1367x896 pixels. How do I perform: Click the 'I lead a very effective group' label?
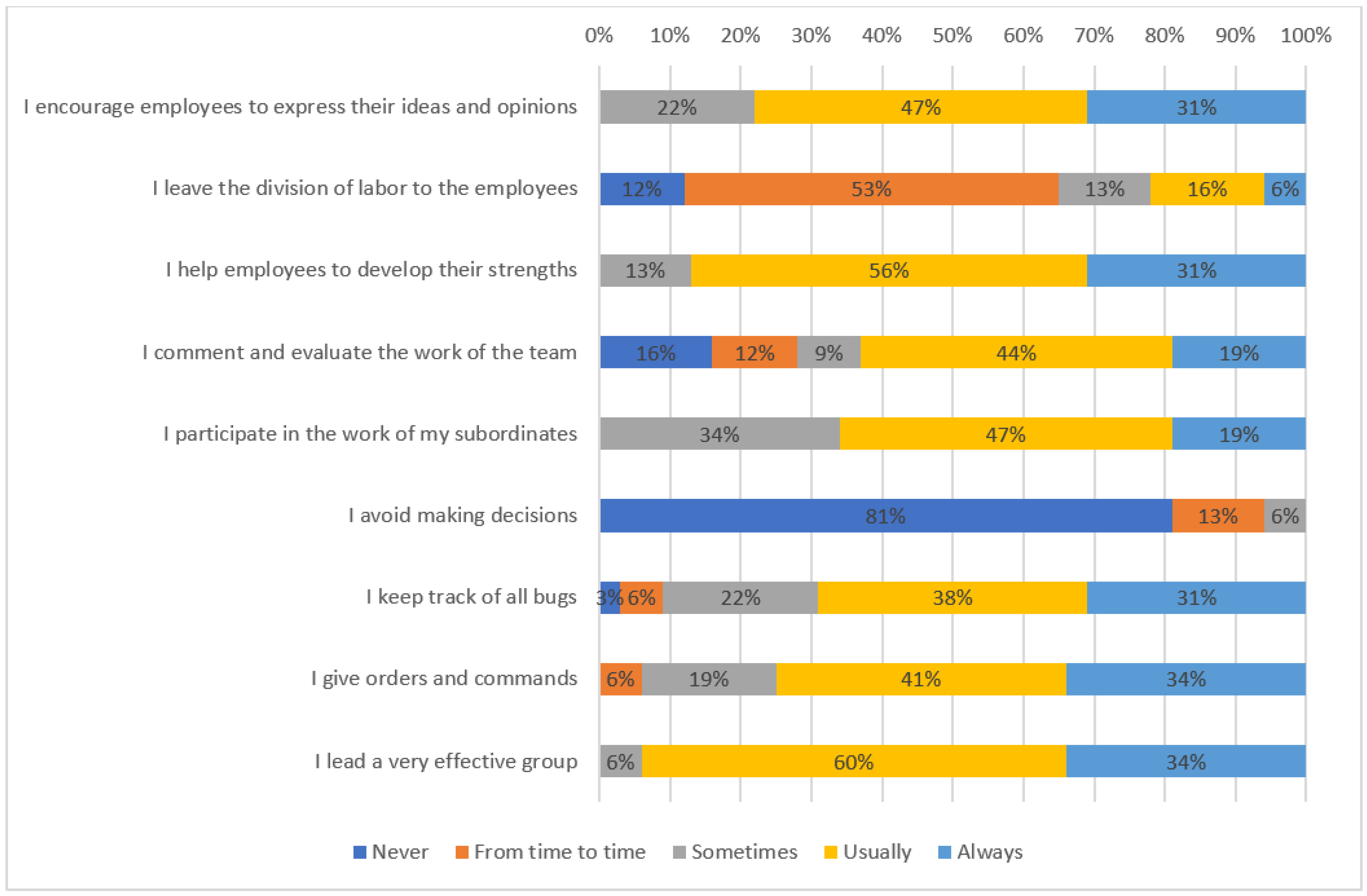pyautogui.click(x=446, y=761)
